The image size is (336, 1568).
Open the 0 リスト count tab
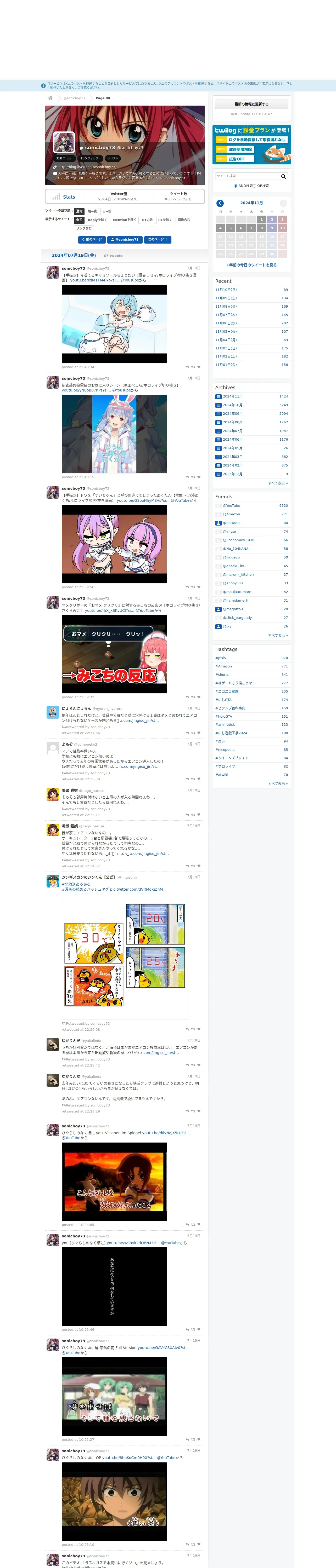point(113,158)
